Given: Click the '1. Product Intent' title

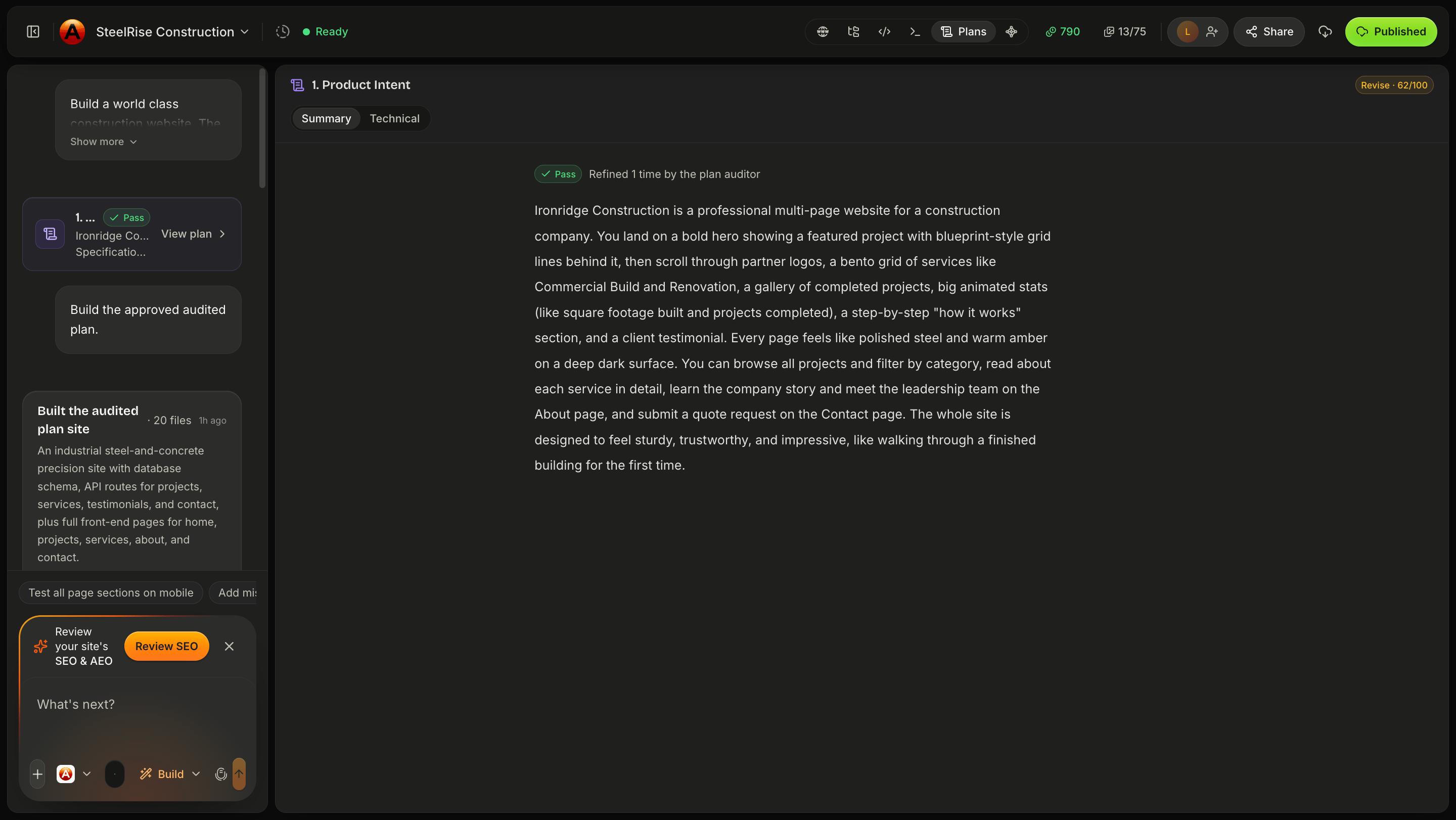Looking at the screenshot, I should 360,85.
